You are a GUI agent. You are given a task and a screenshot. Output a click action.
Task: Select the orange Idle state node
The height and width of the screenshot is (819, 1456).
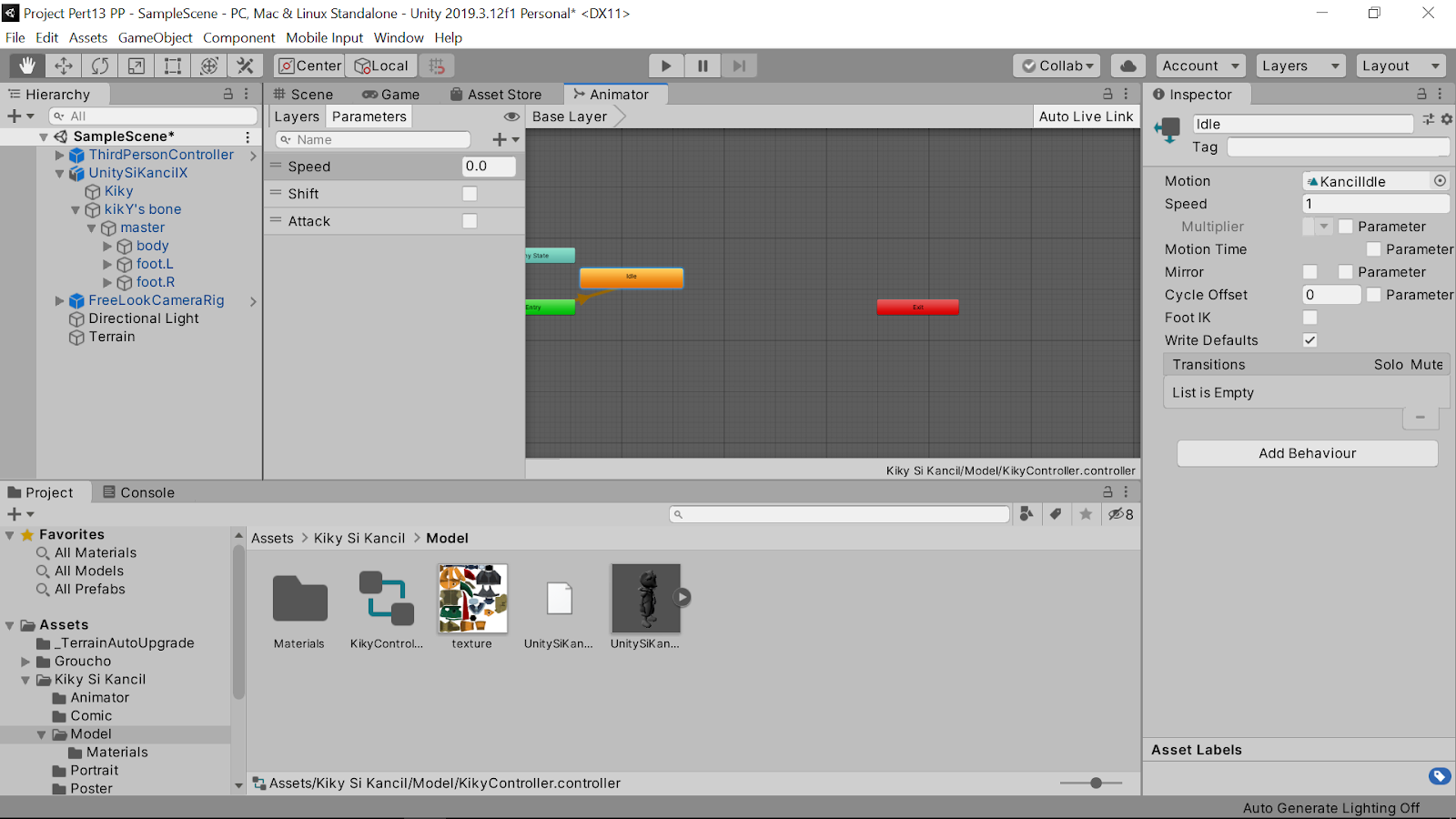click(x=632, y=278)
